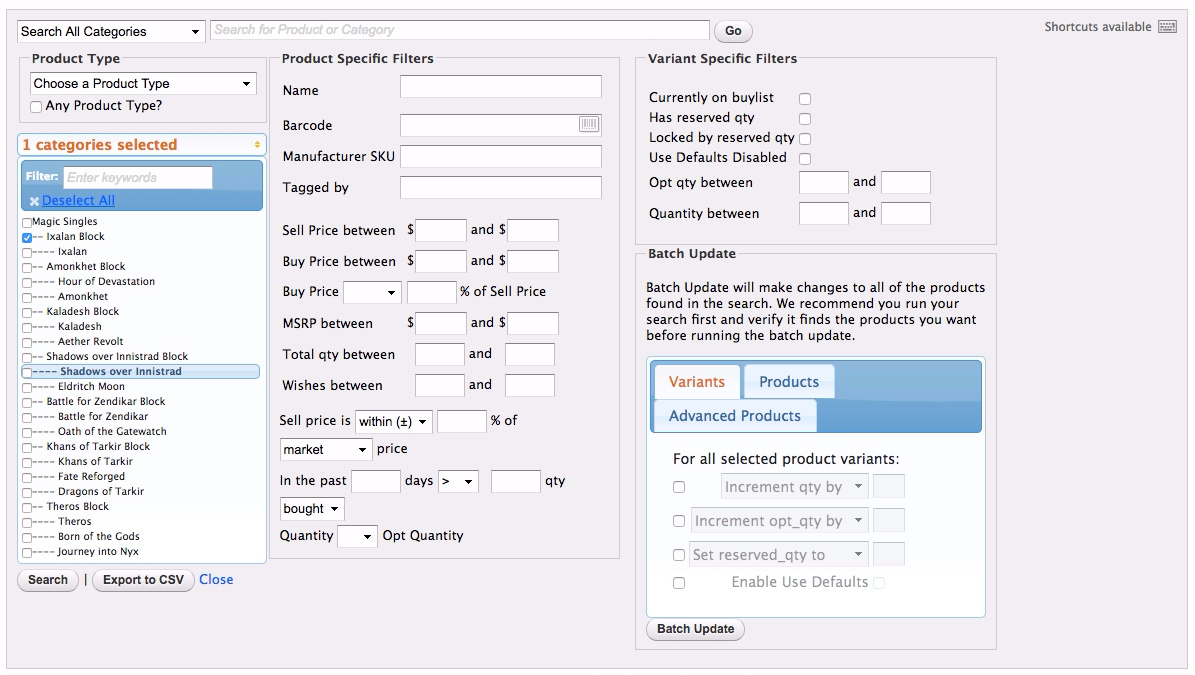
Task: Click the Batch Update button
Action: click(x=696, y=629)
